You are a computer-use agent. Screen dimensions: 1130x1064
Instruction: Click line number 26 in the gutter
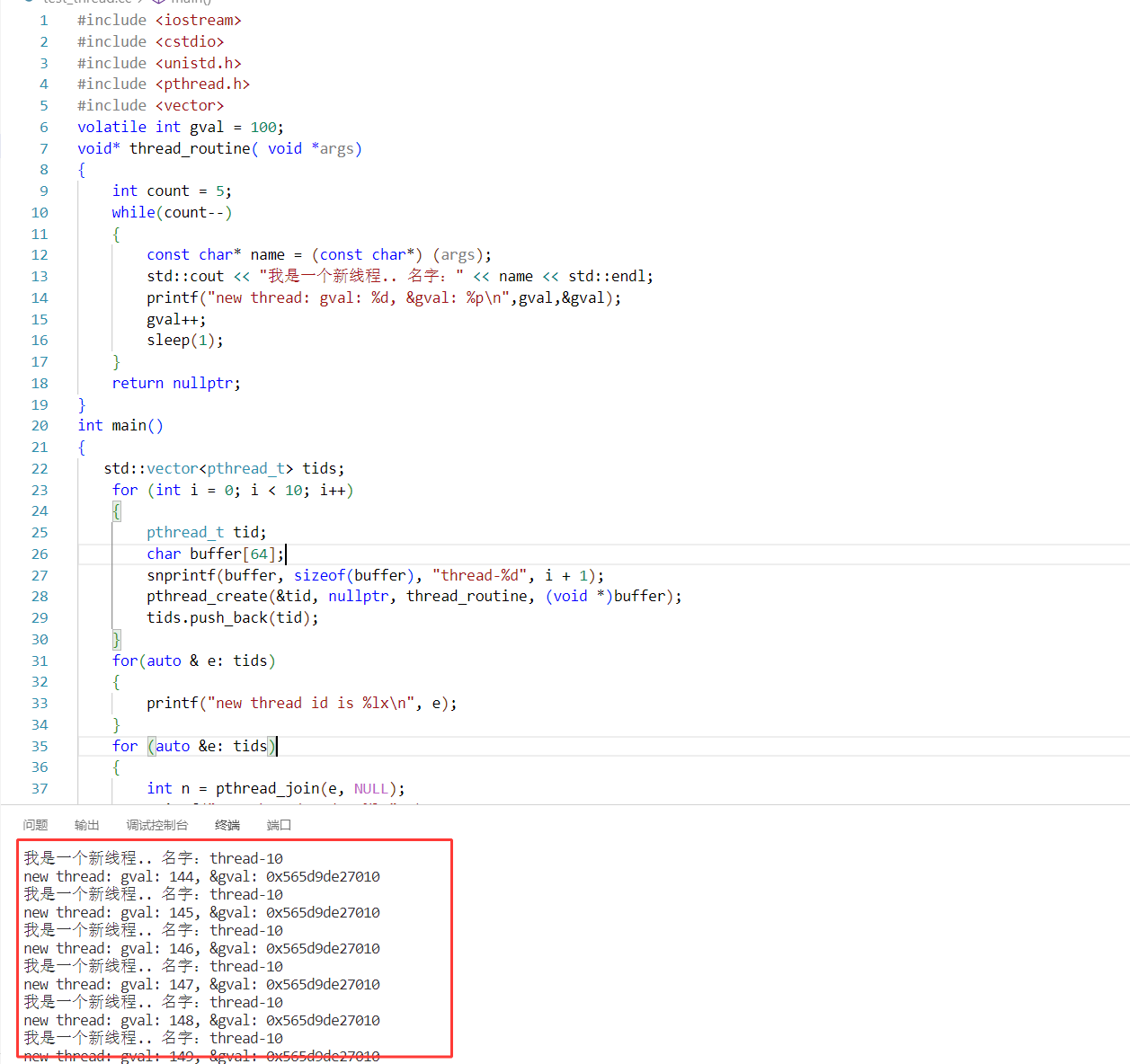click(x=40, y=554)
